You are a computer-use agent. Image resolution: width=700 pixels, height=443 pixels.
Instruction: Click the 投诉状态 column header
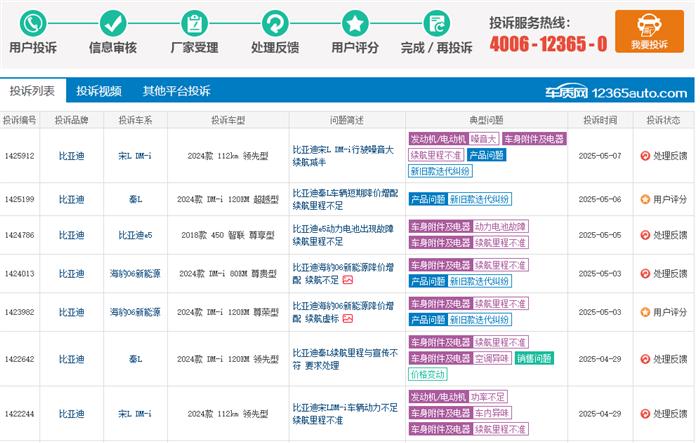(663, 120)
